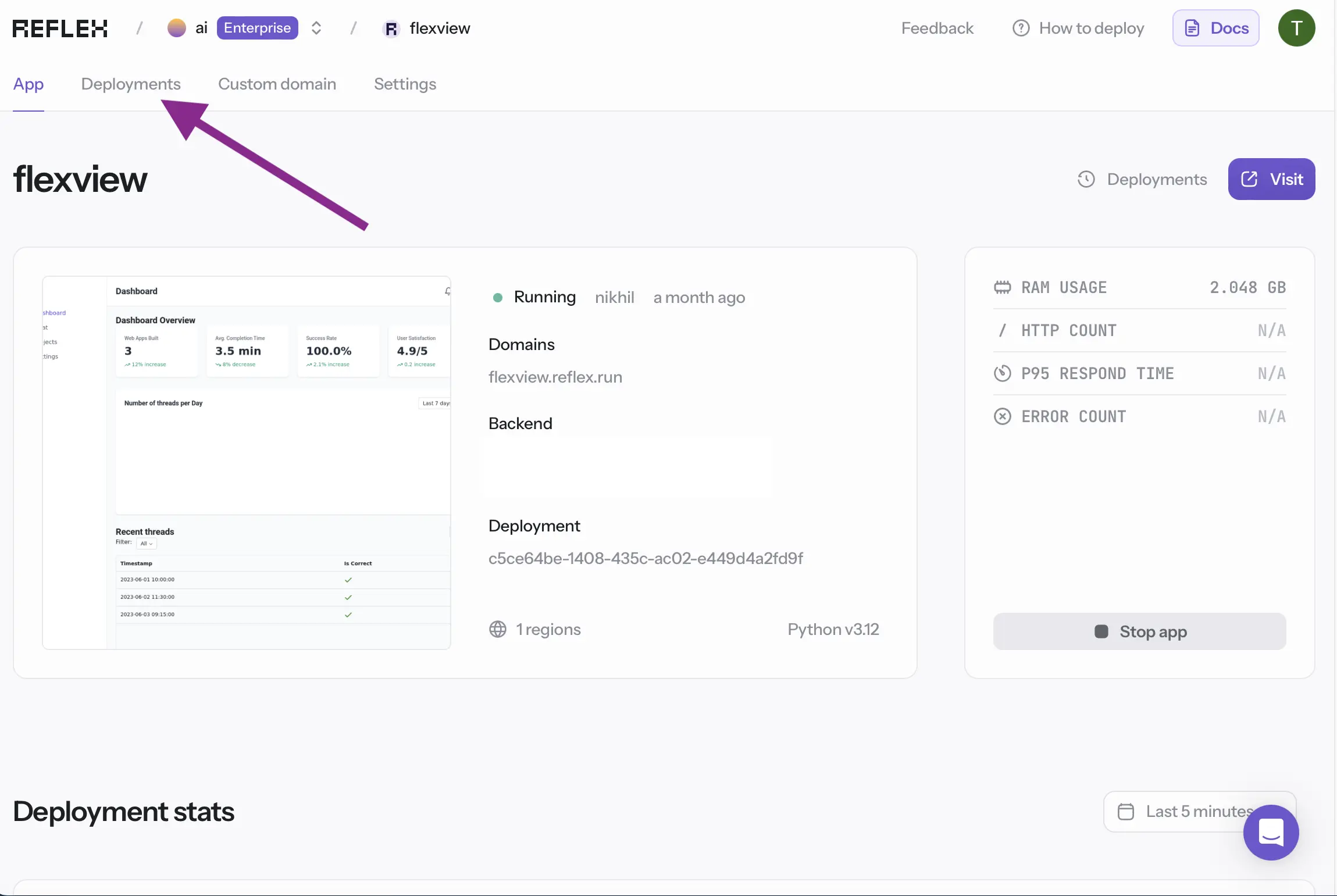Click the globe icon beside 1 regions
The image size is (1337, 896).
498,629
